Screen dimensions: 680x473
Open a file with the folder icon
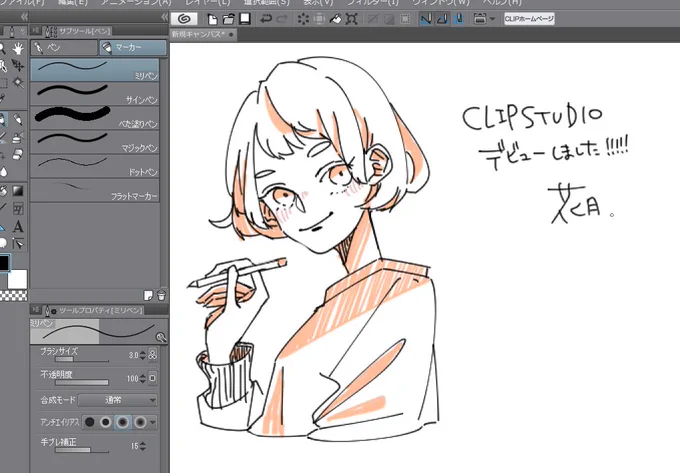[x=229, y=19]
